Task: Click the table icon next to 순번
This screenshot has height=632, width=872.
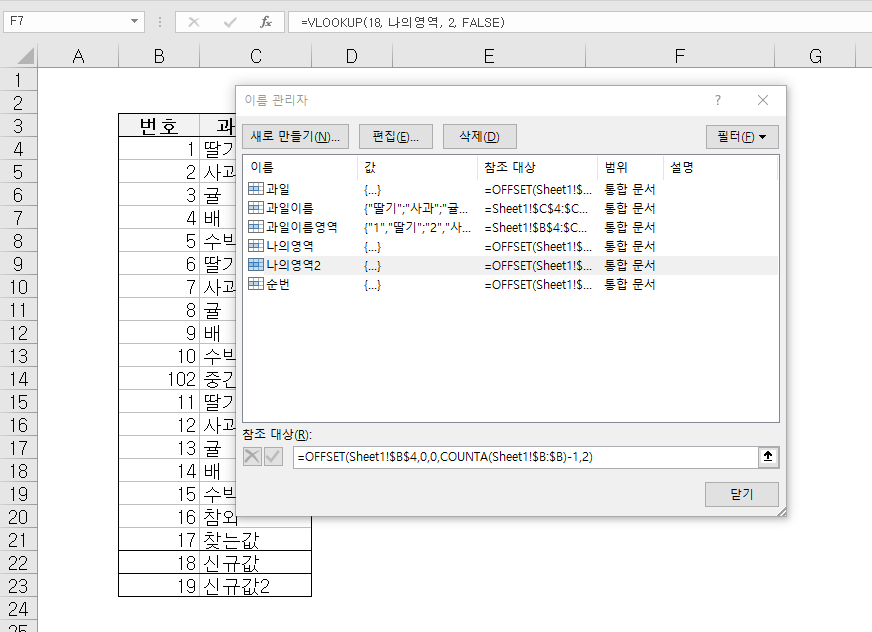Action: point(256,284)
